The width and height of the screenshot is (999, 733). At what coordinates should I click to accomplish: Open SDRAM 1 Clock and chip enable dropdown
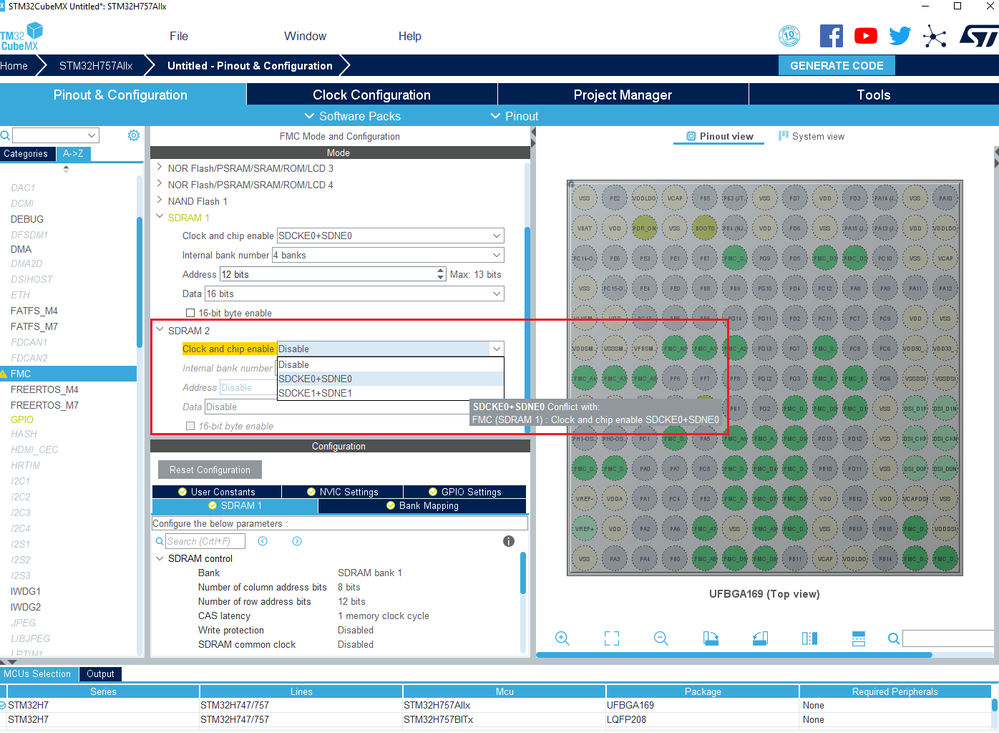(x=391, y=236)
